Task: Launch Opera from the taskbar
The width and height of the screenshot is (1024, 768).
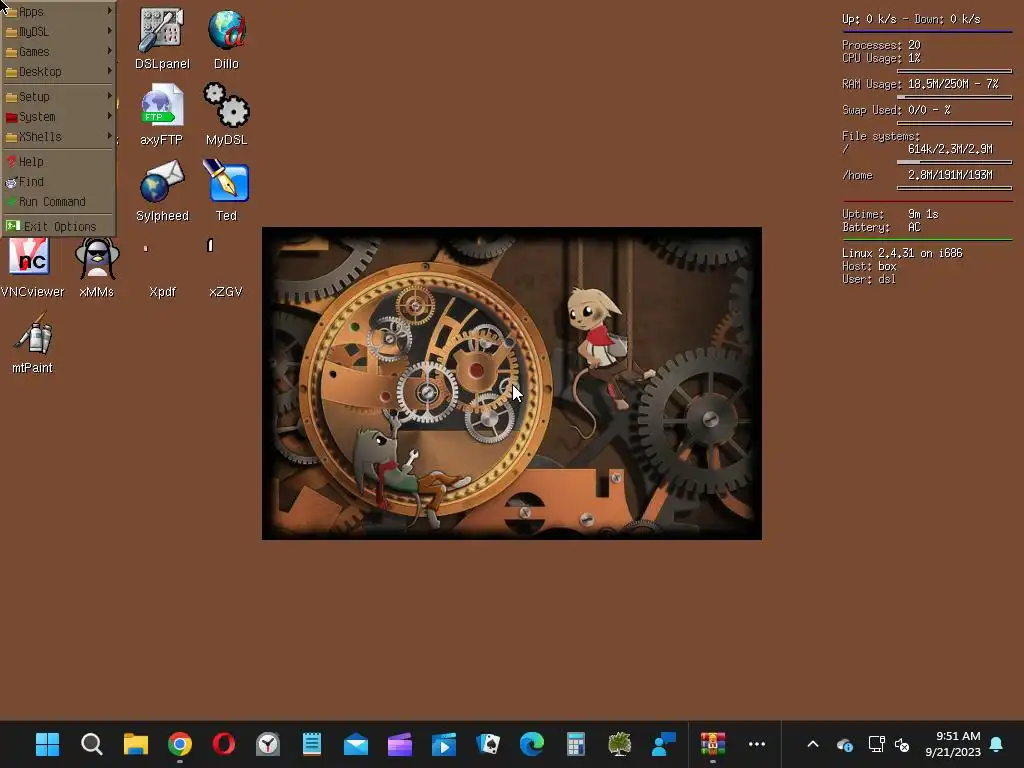Action: (223, 744)
